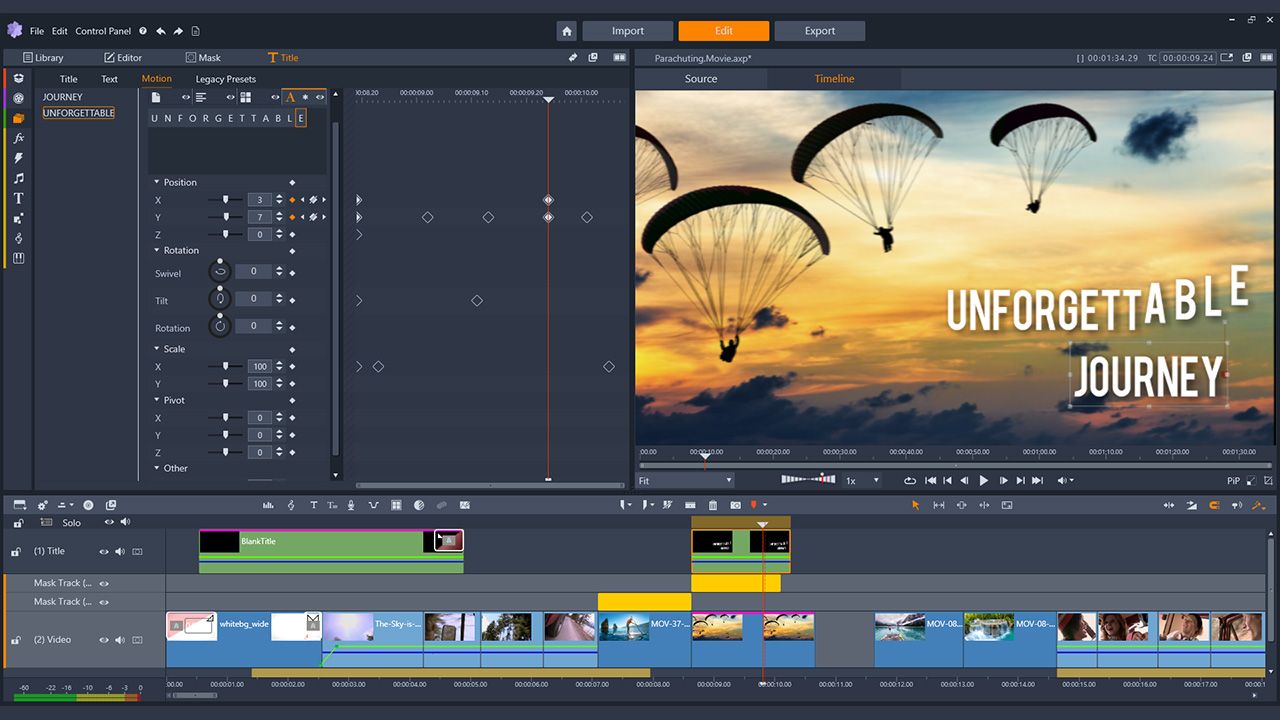
Task: Collapse the Position section
Action: 157,183
